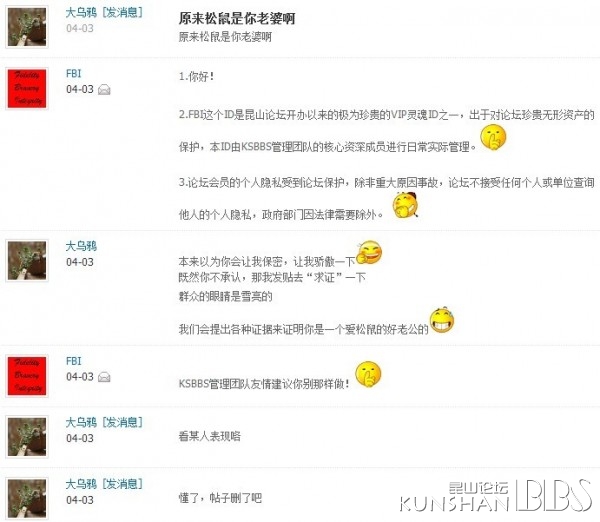Click the bold thread title 原来松鼠是你老婆啊

click(x=237, y=18)
